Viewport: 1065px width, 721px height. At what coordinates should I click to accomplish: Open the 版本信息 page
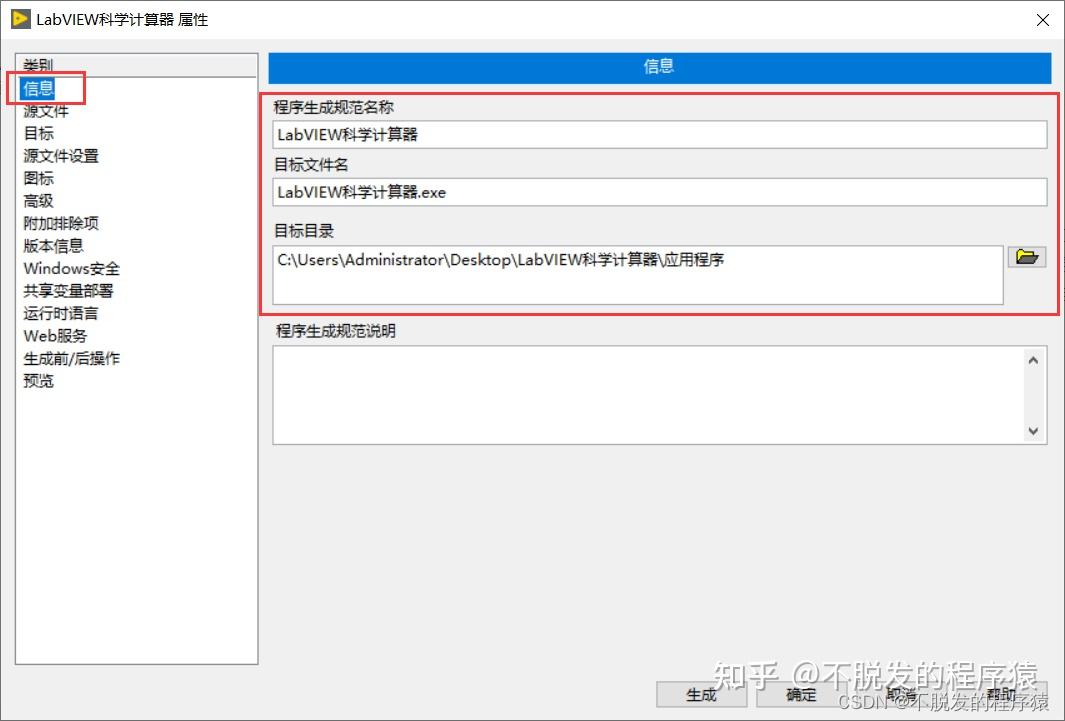tap(53, 245)
